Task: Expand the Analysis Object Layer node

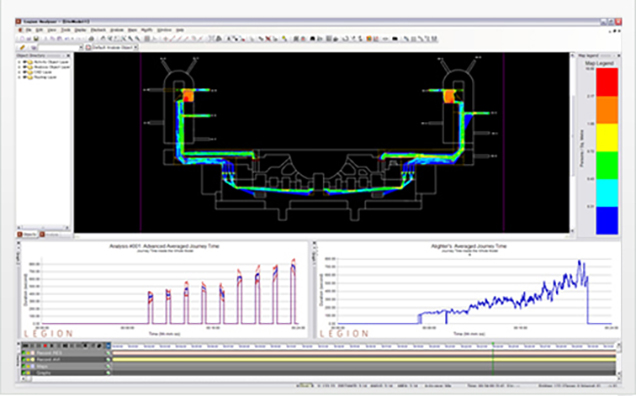Action: coord(19,67)
